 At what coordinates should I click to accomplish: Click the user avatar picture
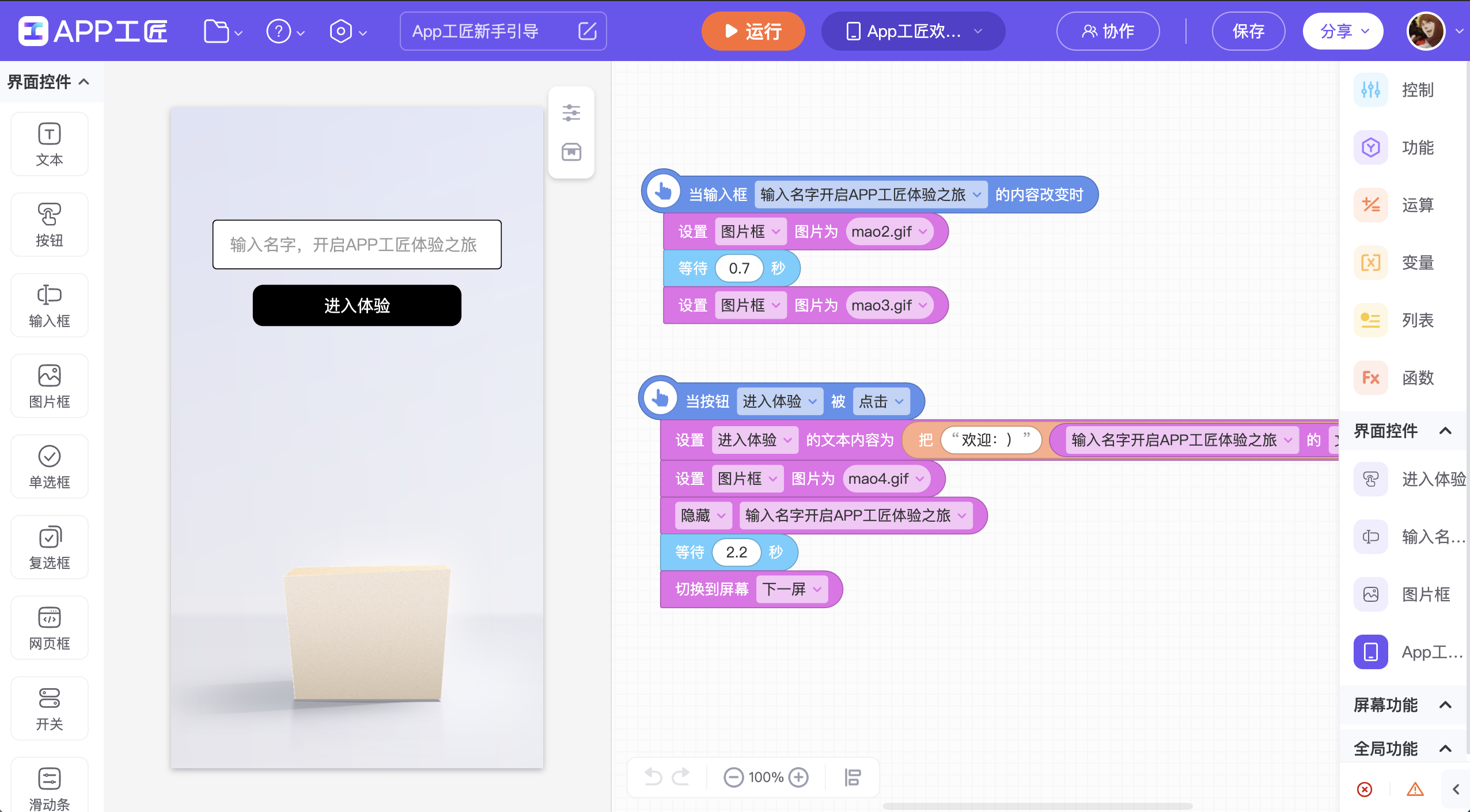point(1426,31)
